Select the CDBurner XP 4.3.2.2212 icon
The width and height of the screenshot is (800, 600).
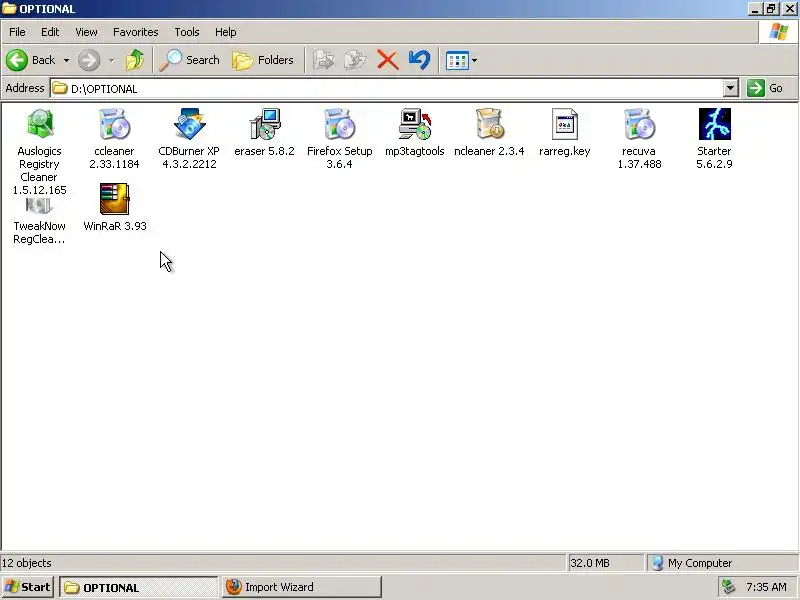pyautogui.click(x=189, y=124)
